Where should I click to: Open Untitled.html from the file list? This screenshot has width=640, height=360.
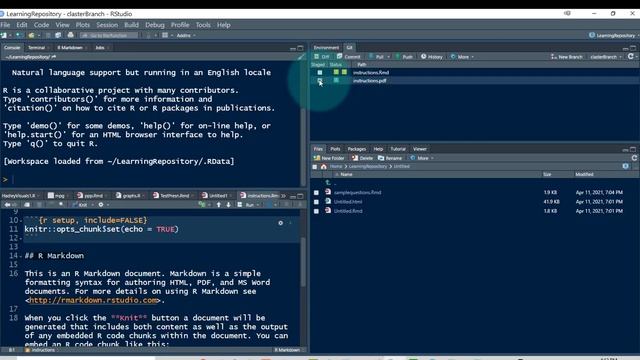348,202
